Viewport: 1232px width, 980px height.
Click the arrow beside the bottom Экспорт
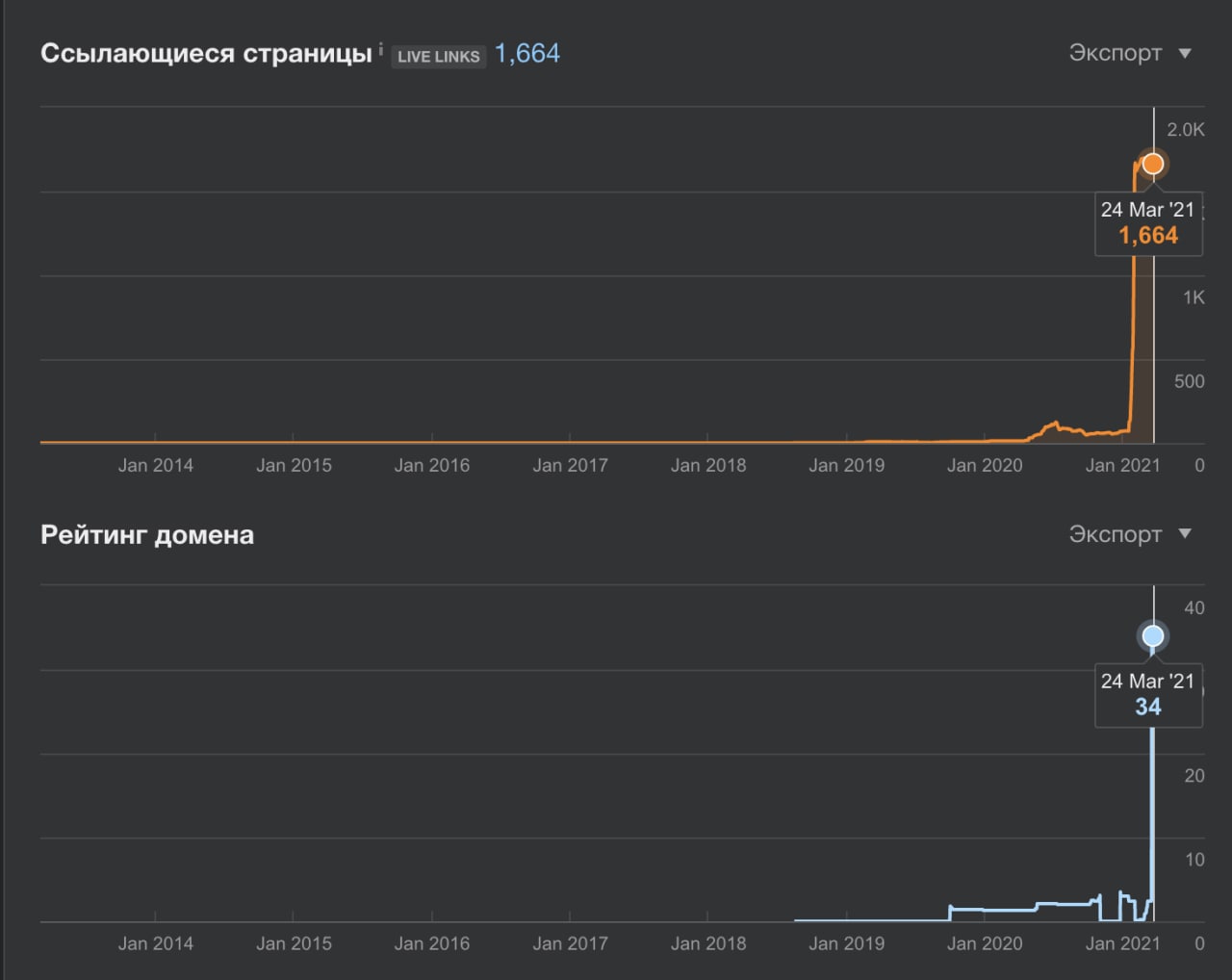click(x=1185, y=533)
